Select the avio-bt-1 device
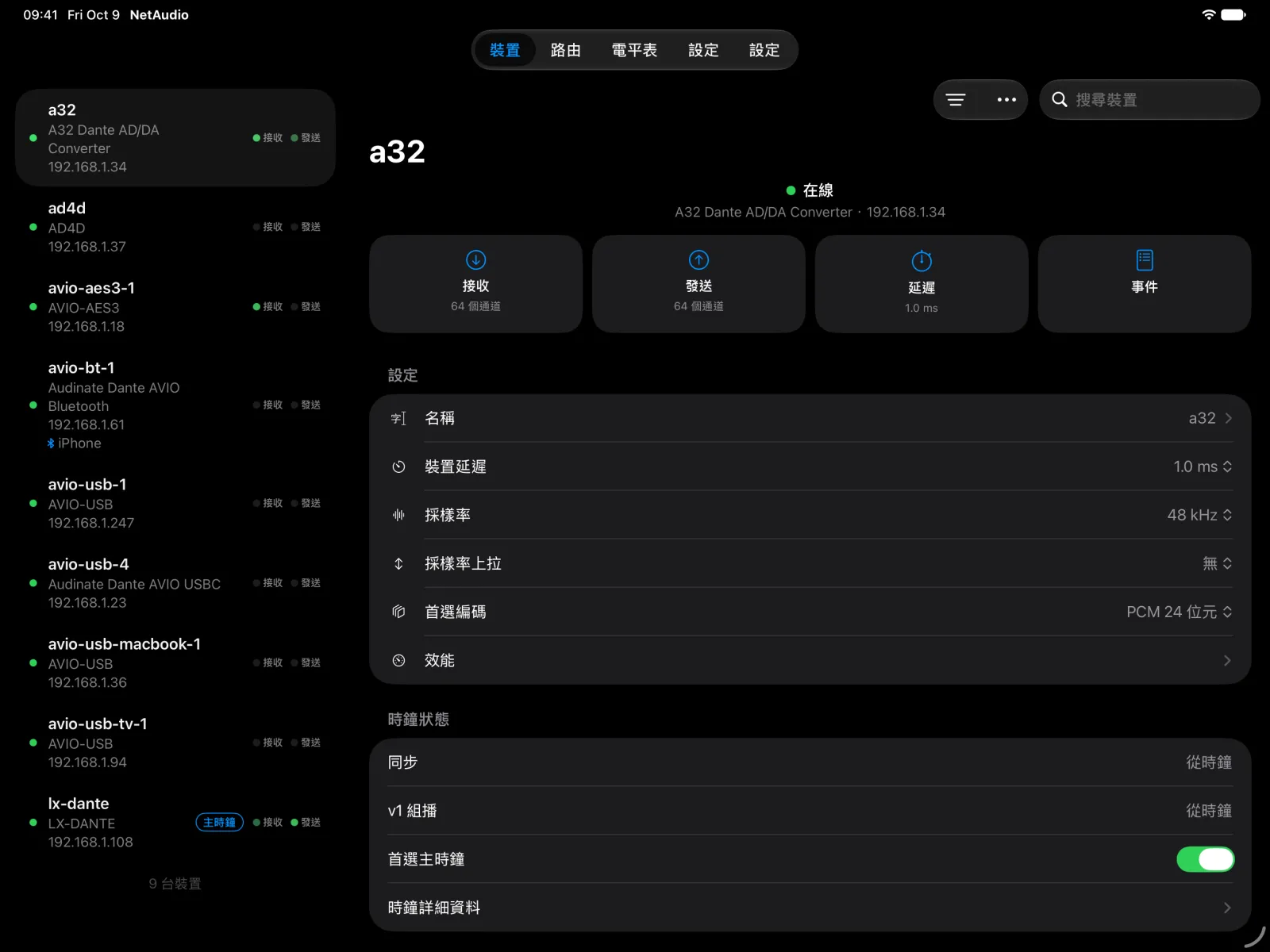1270x952 pixels. tap(175, 405)
